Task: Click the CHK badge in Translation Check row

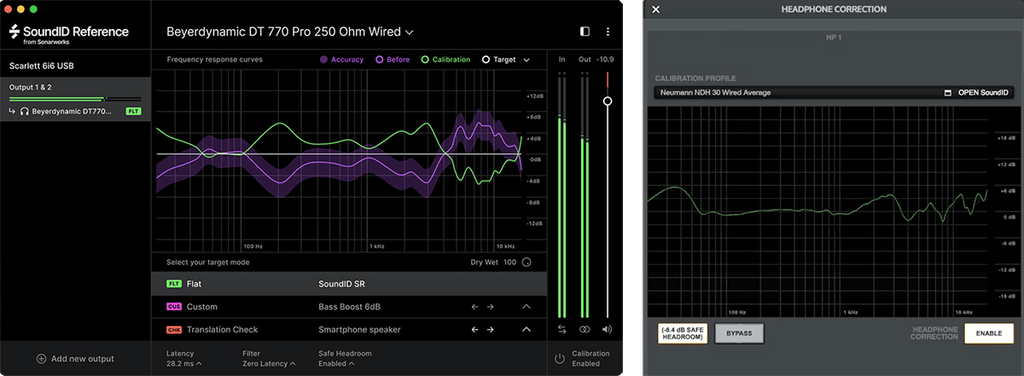Action: 174,330
